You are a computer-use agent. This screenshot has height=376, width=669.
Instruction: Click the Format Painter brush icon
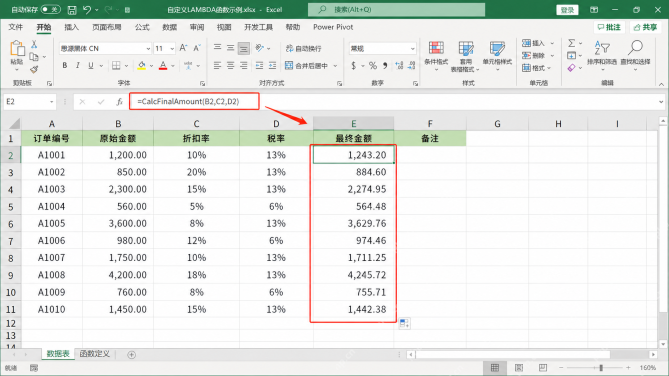(34, 69)
